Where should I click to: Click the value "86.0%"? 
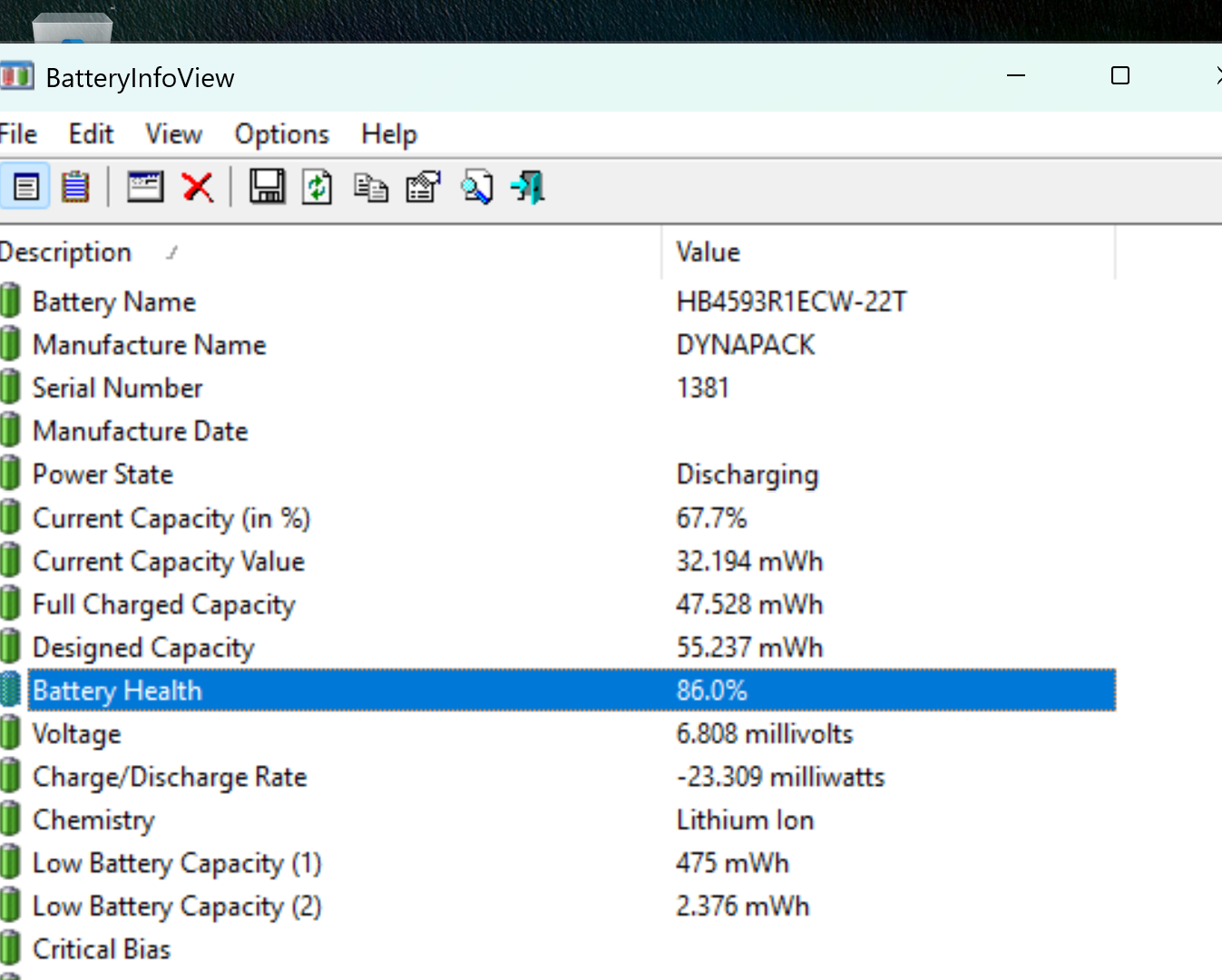click(711, 690)
